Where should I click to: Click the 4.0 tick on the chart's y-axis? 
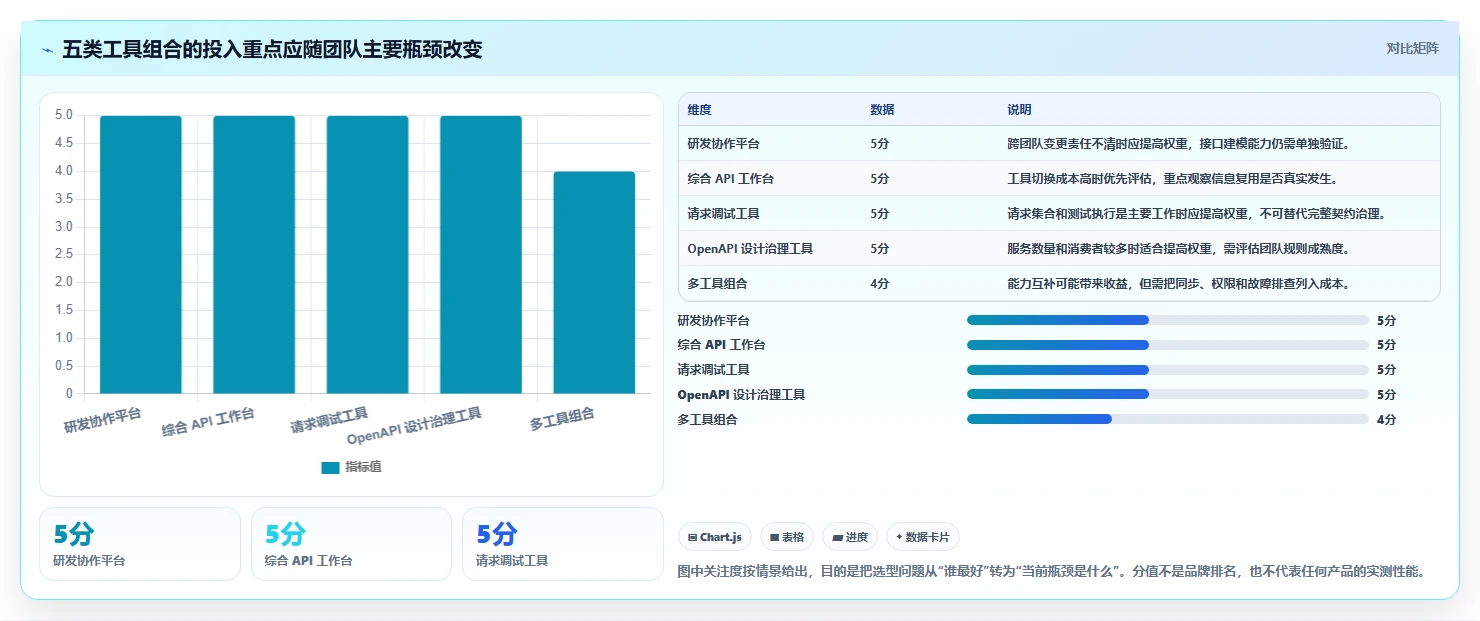point(64,171)
